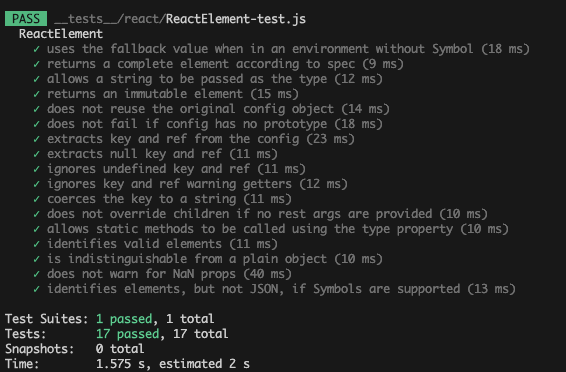
Task: Select the ReactElement describe heading
Action: 61,34
